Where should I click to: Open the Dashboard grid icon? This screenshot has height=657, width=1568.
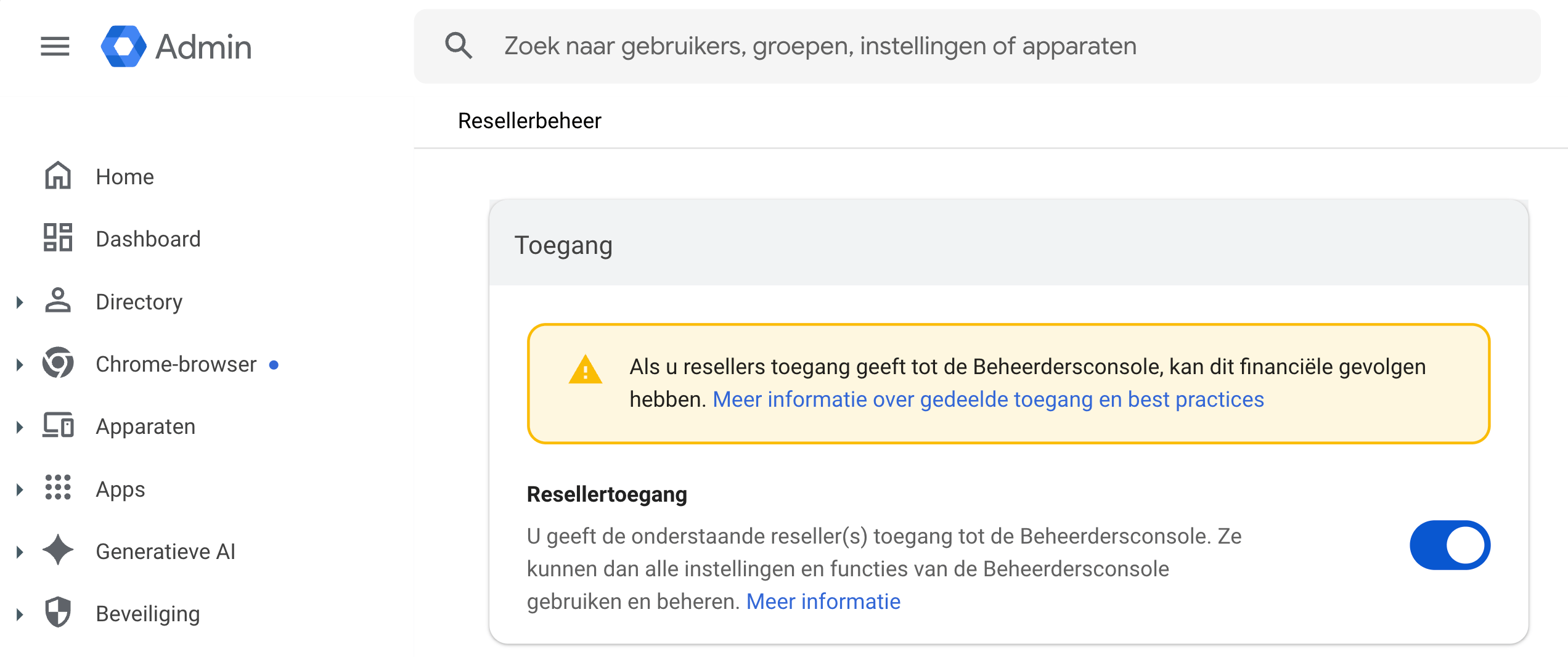(x=58, y=238)
